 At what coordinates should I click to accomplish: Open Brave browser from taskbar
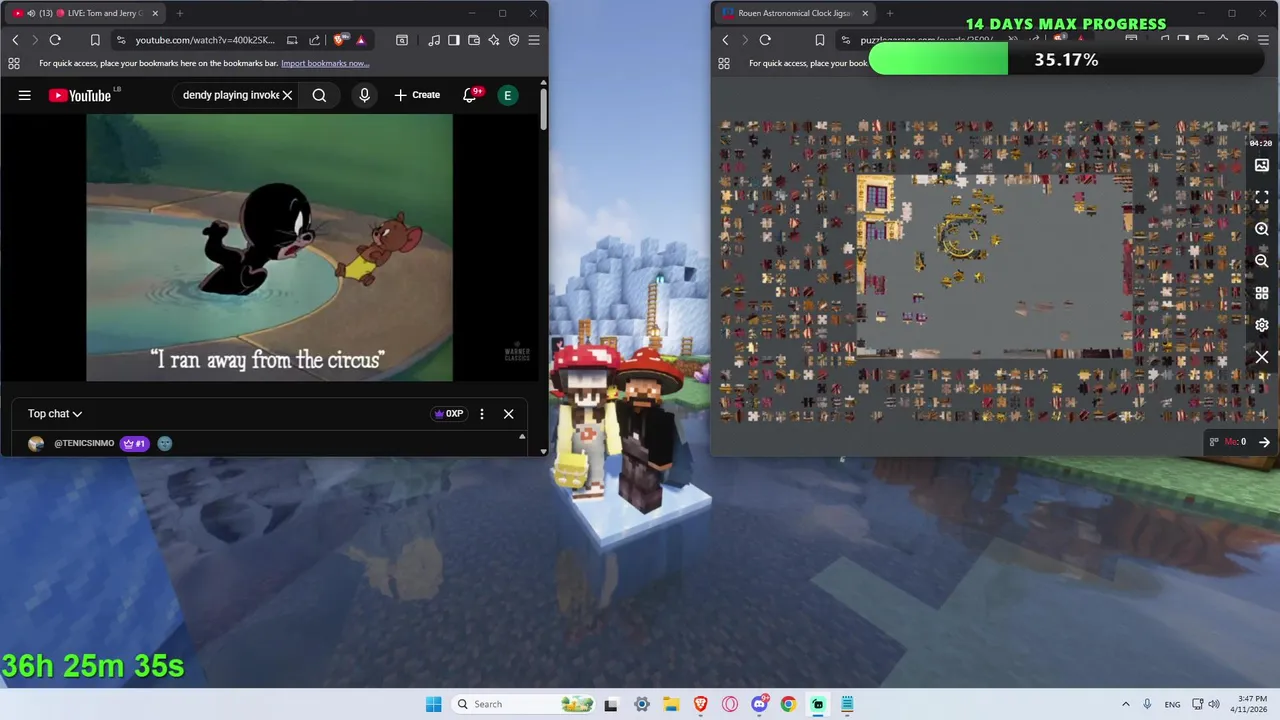(x=701, y=704)
